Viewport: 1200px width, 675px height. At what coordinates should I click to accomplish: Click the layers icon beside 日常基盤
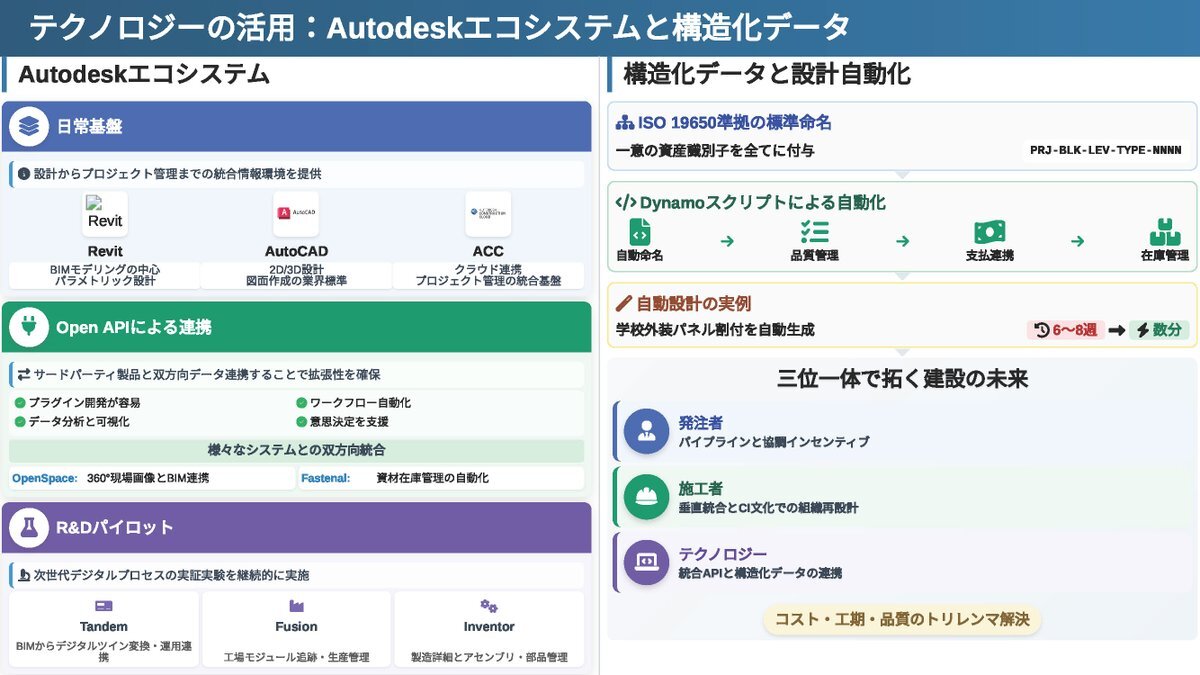pyautogui.click(x=29, y=127)
